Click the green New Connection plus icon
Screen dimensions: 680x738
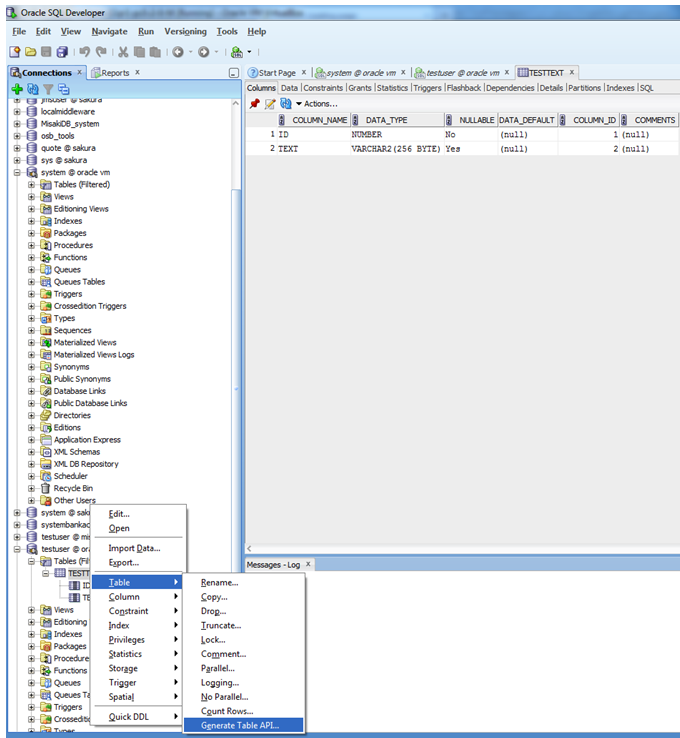[17, 89]
